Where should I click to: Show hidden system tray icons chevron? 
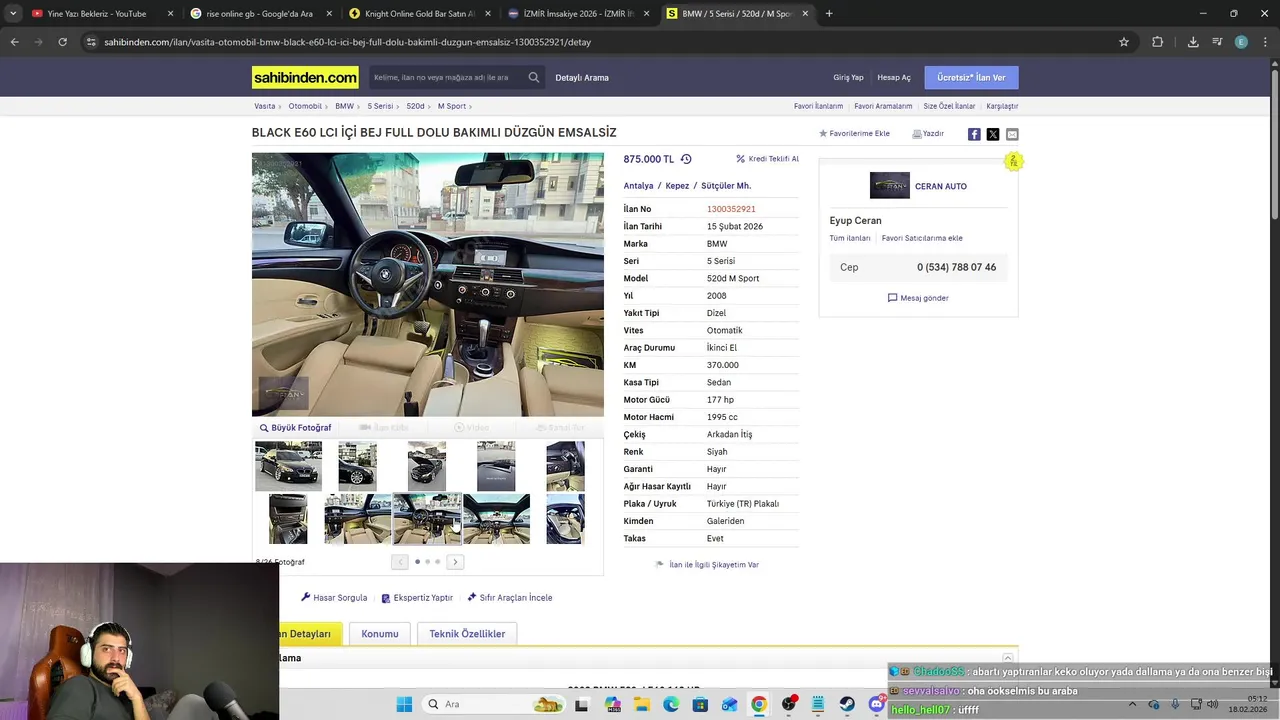[1134, 704]
